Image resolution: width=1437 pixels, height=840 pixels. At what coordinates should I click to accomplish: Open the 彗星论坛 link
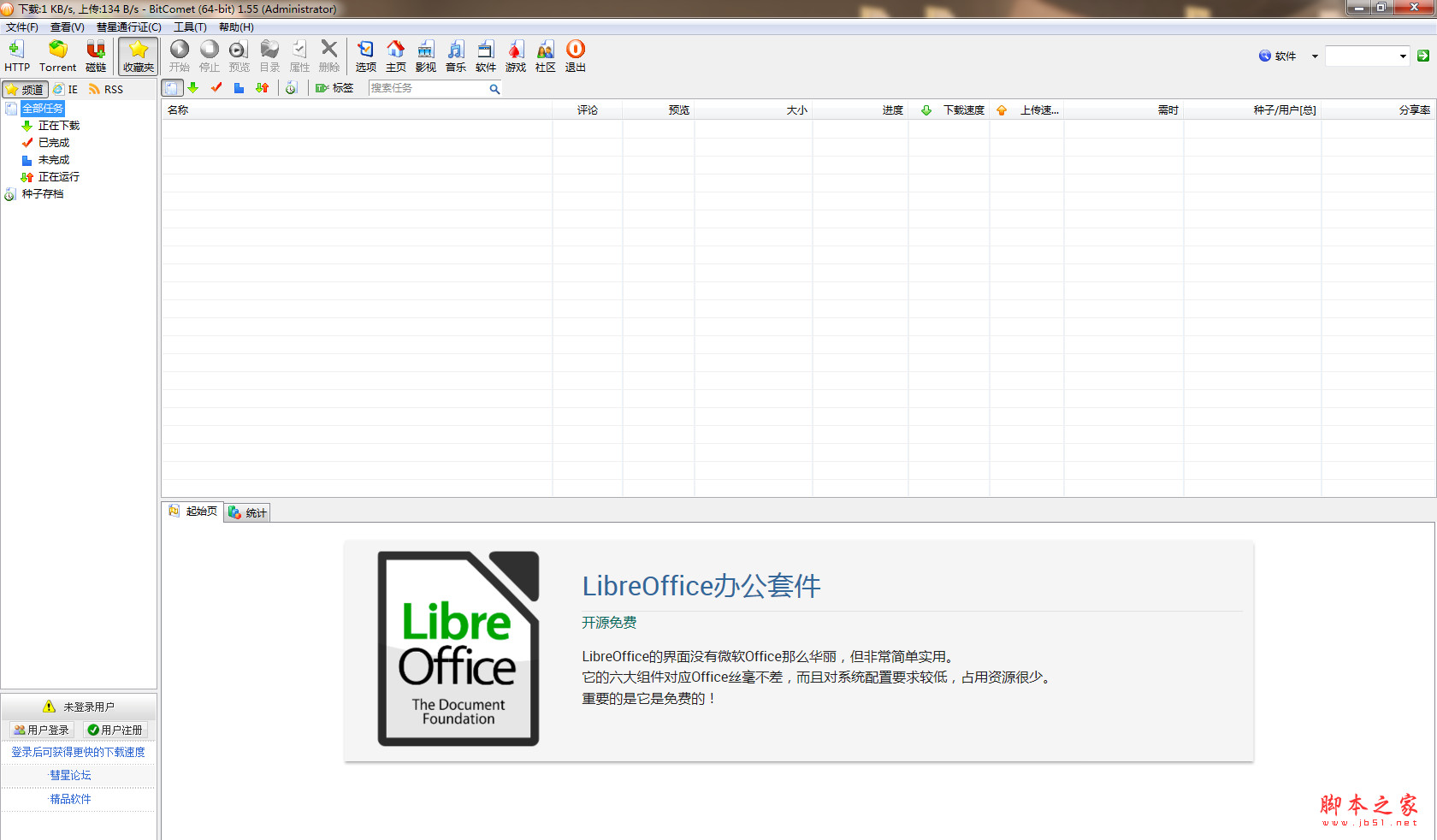click(x=70, y=775)
